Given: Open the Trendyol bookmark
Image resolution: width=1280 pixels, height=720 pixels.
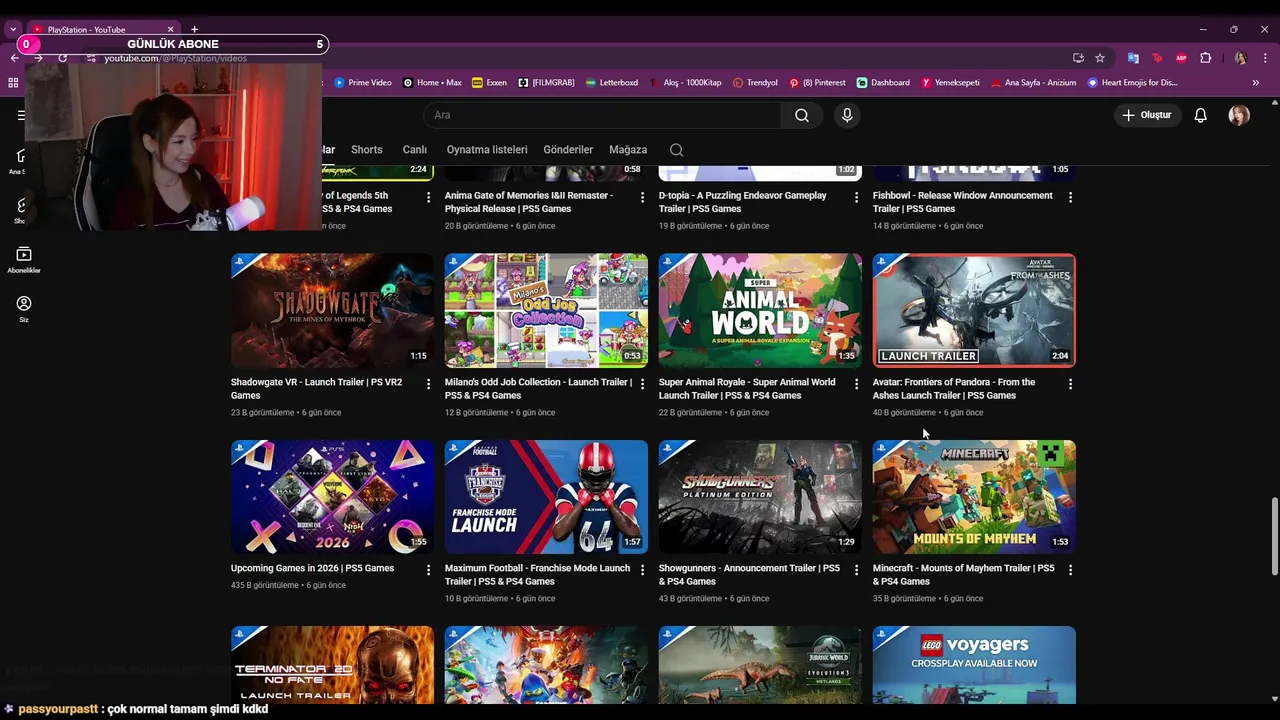Looking at the screenshot, I should point(755,83).
